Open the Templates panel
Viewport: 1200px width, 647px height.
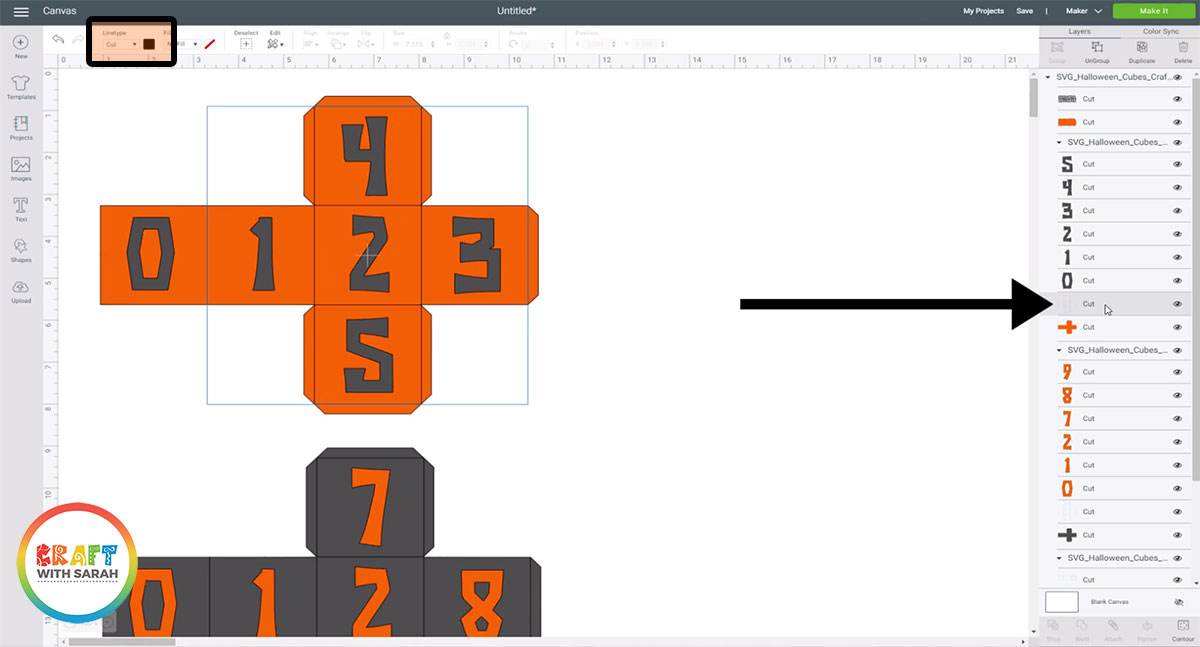click(20, 86)
